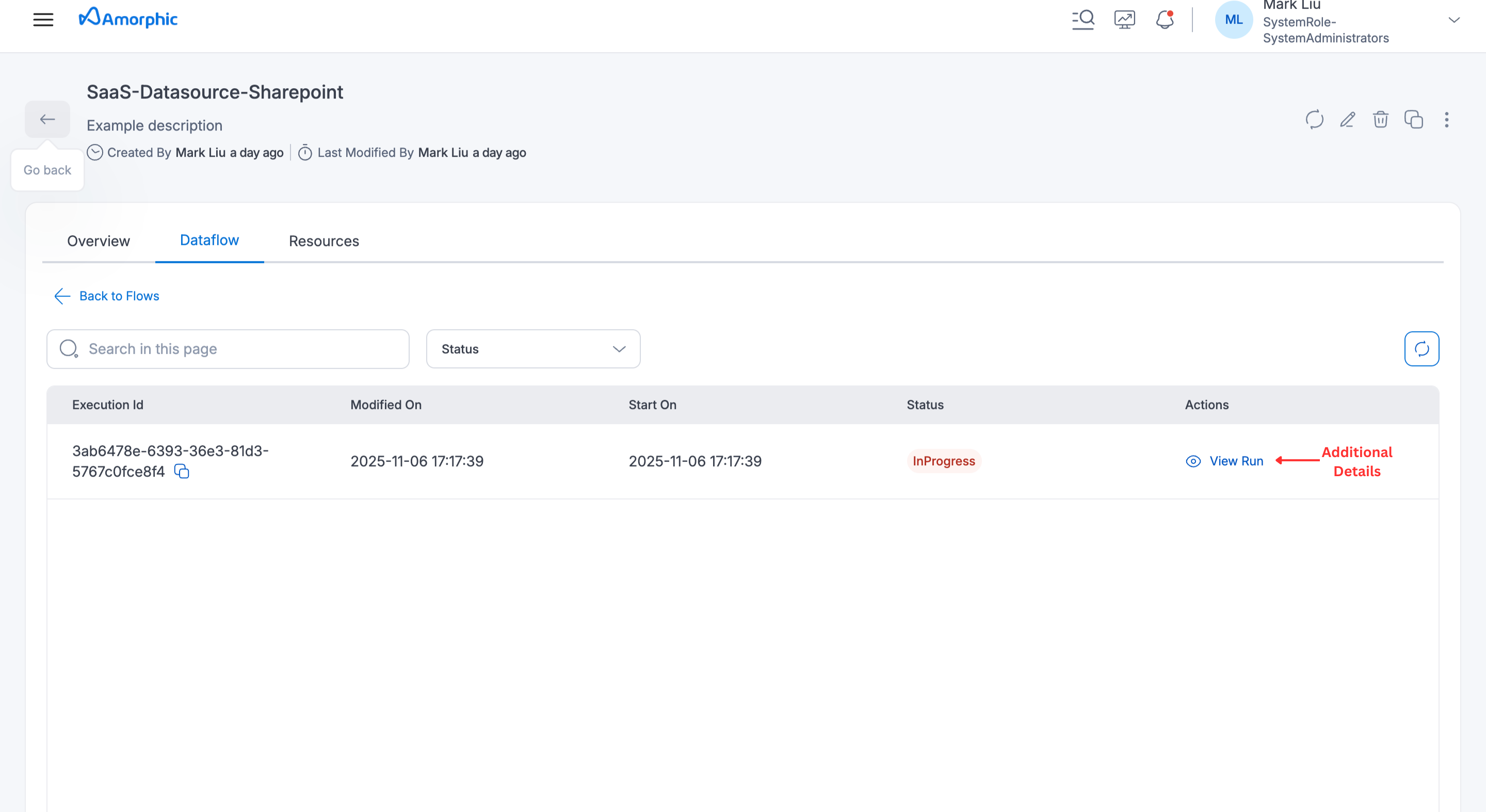The image size is (1486, 812).
Task: Refresh the executions table
Action: coord(1422,349)
